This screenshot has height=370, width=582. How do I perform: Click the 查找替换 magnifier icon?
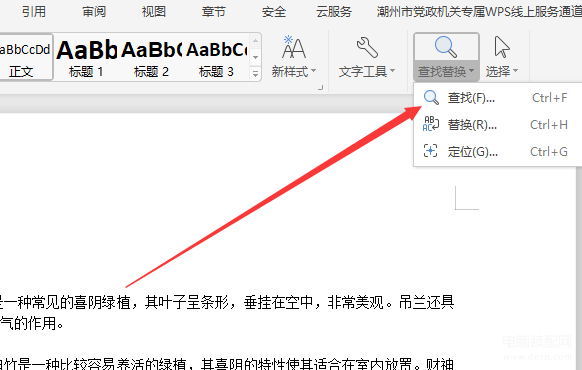coord(446,47)
